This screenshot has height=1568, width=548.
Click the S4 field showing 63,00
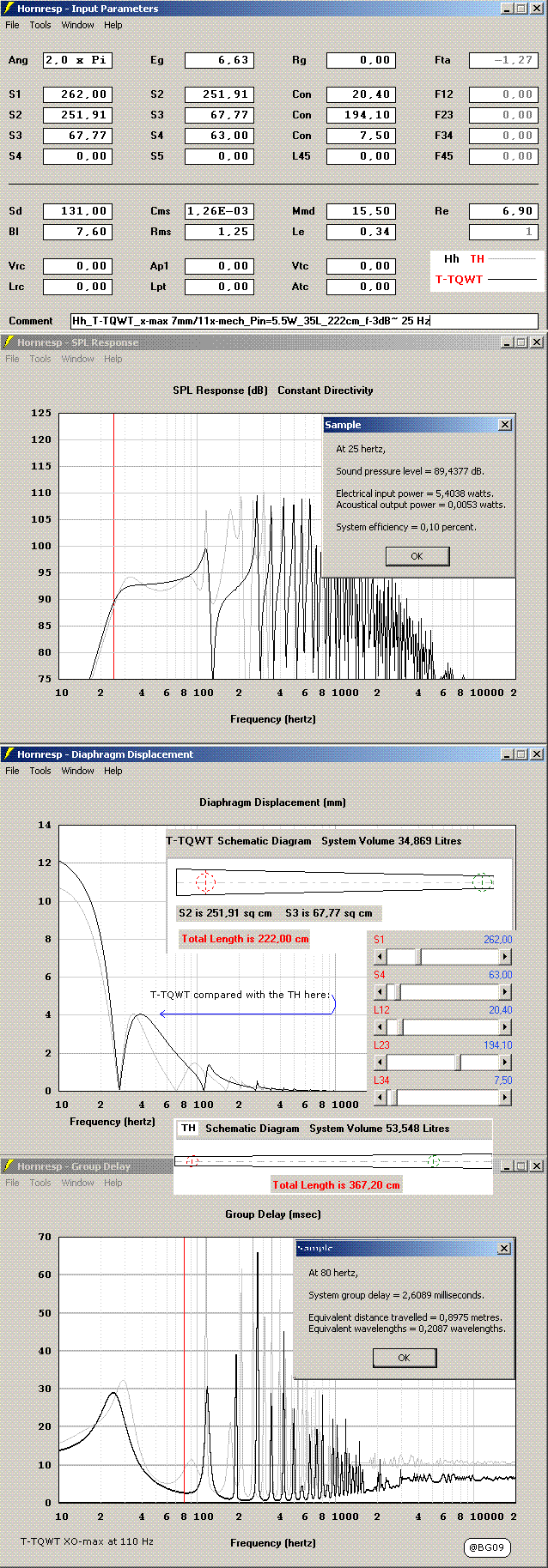point(219,136)
